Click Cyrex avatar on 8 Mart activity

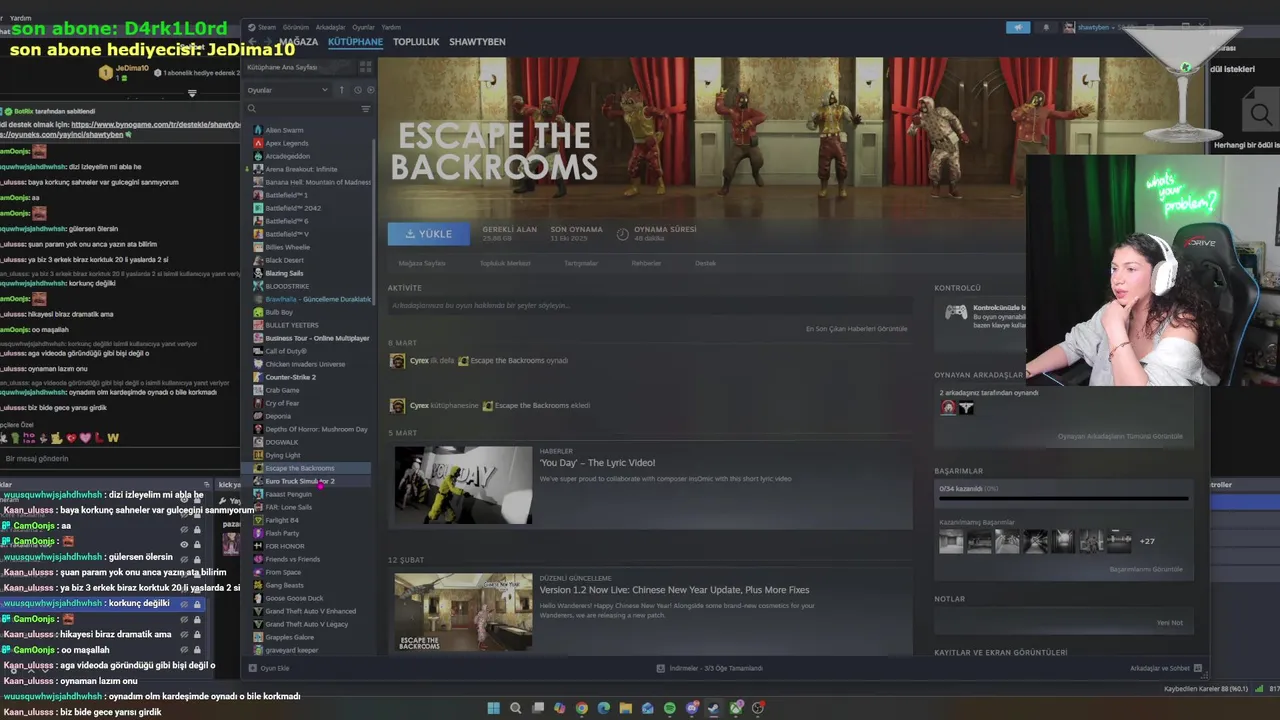click(x=397, y=360)
